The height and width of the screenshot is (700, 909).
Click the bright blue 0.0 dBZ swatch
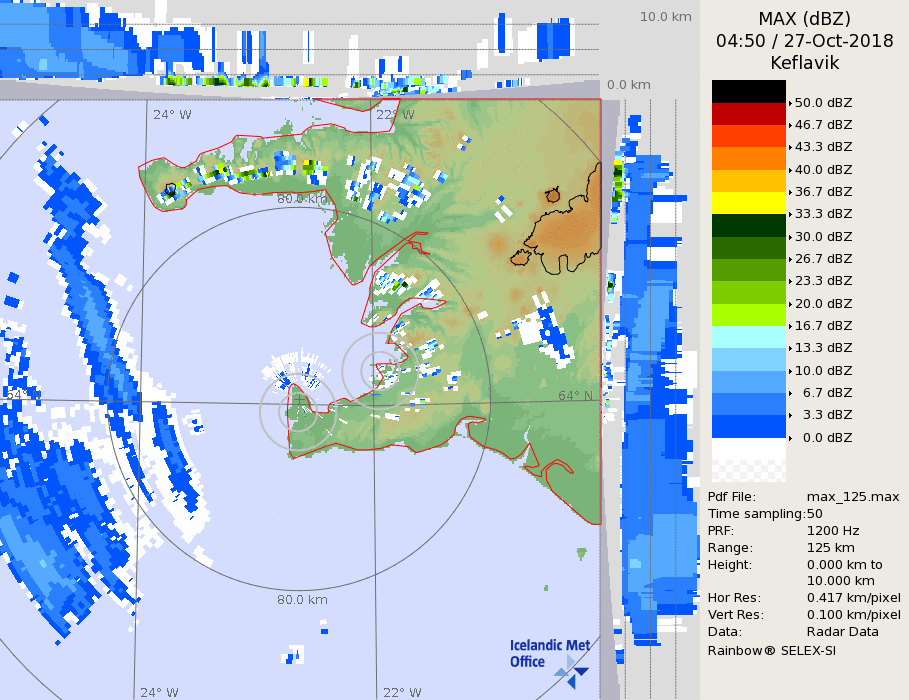click(x=748, y=427)
